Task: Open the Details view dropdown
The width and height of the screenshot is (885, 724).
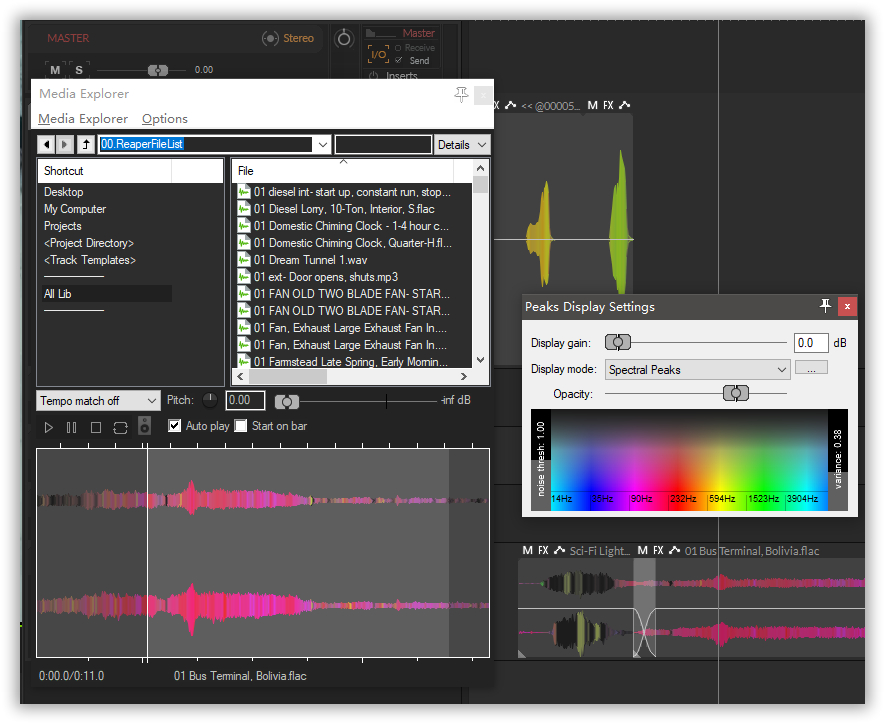Action: pyautogui.click(x=462, y=145)
